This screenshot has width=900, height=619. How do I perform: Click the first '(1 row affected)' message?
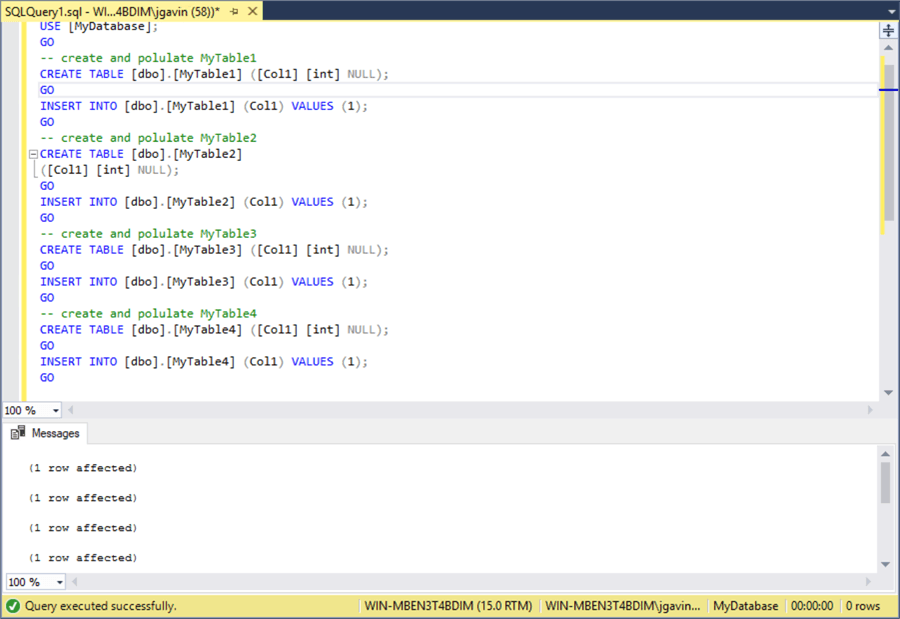click(83, 468)
